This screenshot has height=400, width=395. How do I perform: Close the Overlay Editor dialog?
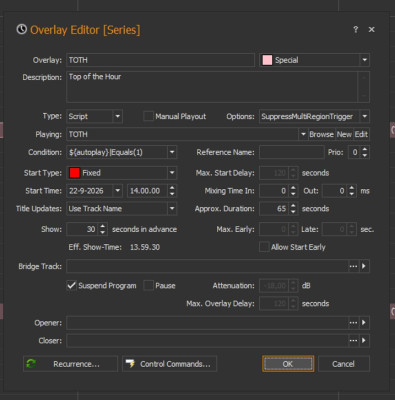coord(371,30)
